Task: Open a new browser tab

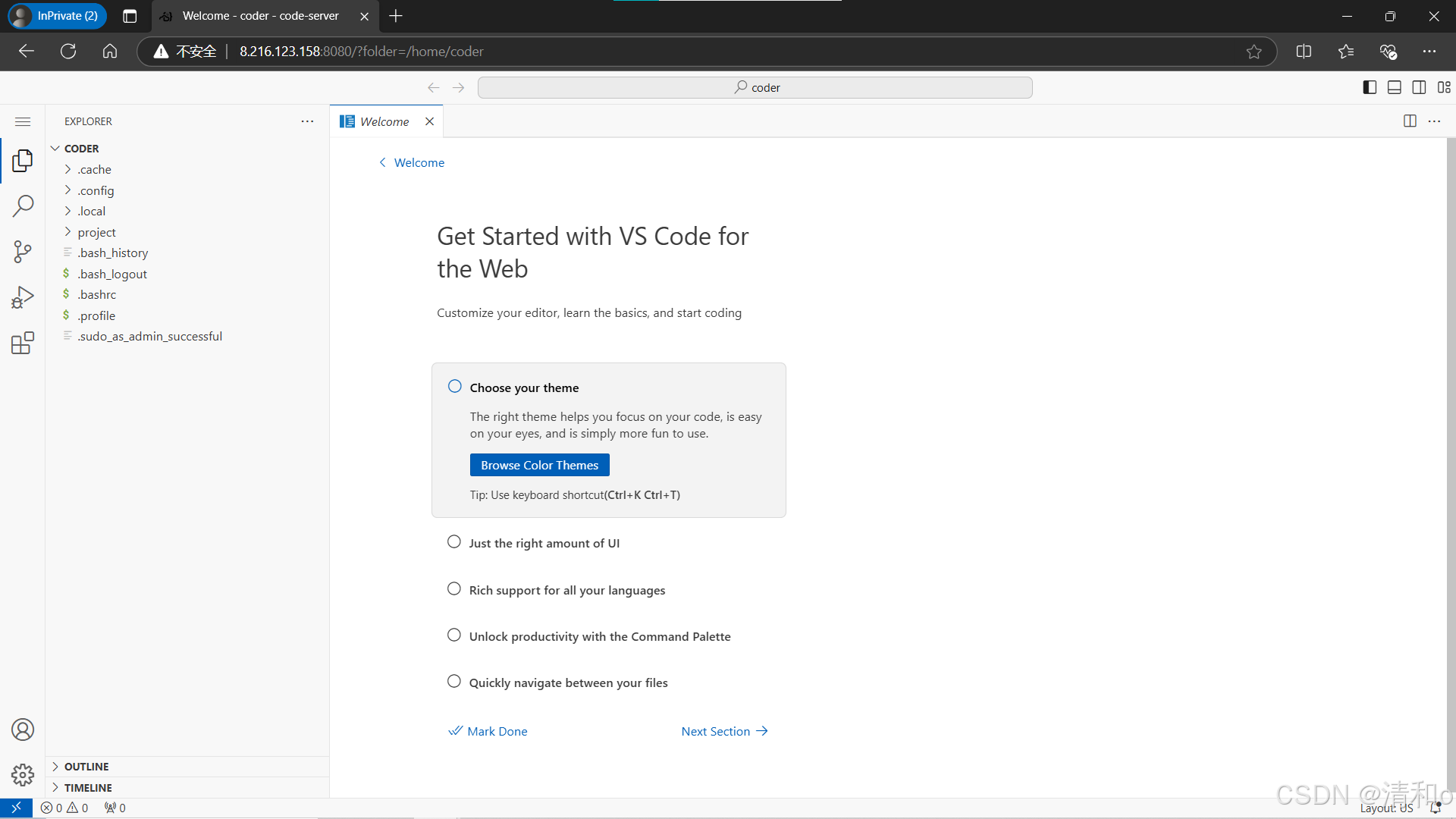Action: [396, 16]
